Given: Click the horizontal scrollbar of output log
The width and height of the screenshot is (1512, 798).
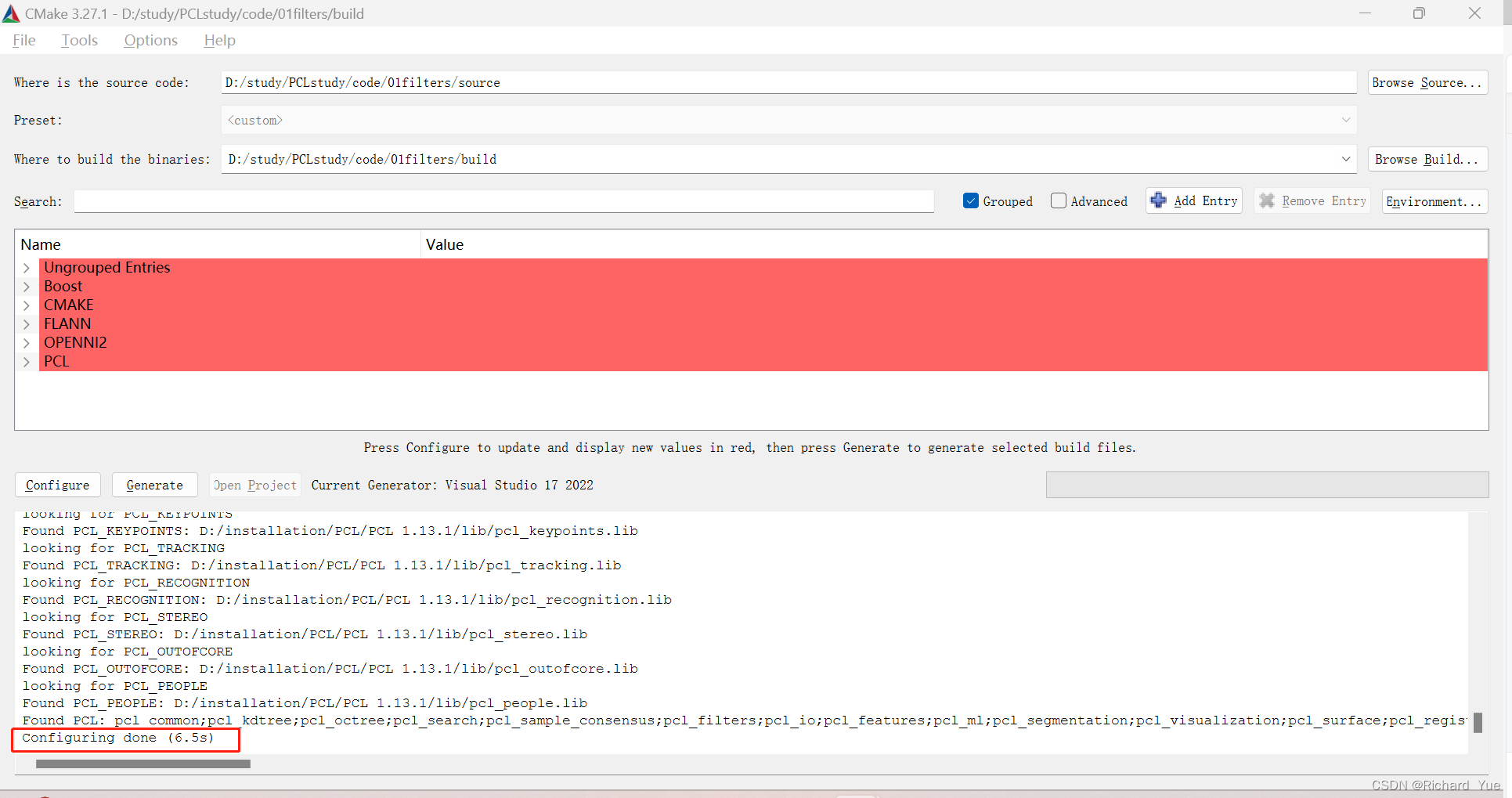Looking at the screenshot, I should pos(143,764).
